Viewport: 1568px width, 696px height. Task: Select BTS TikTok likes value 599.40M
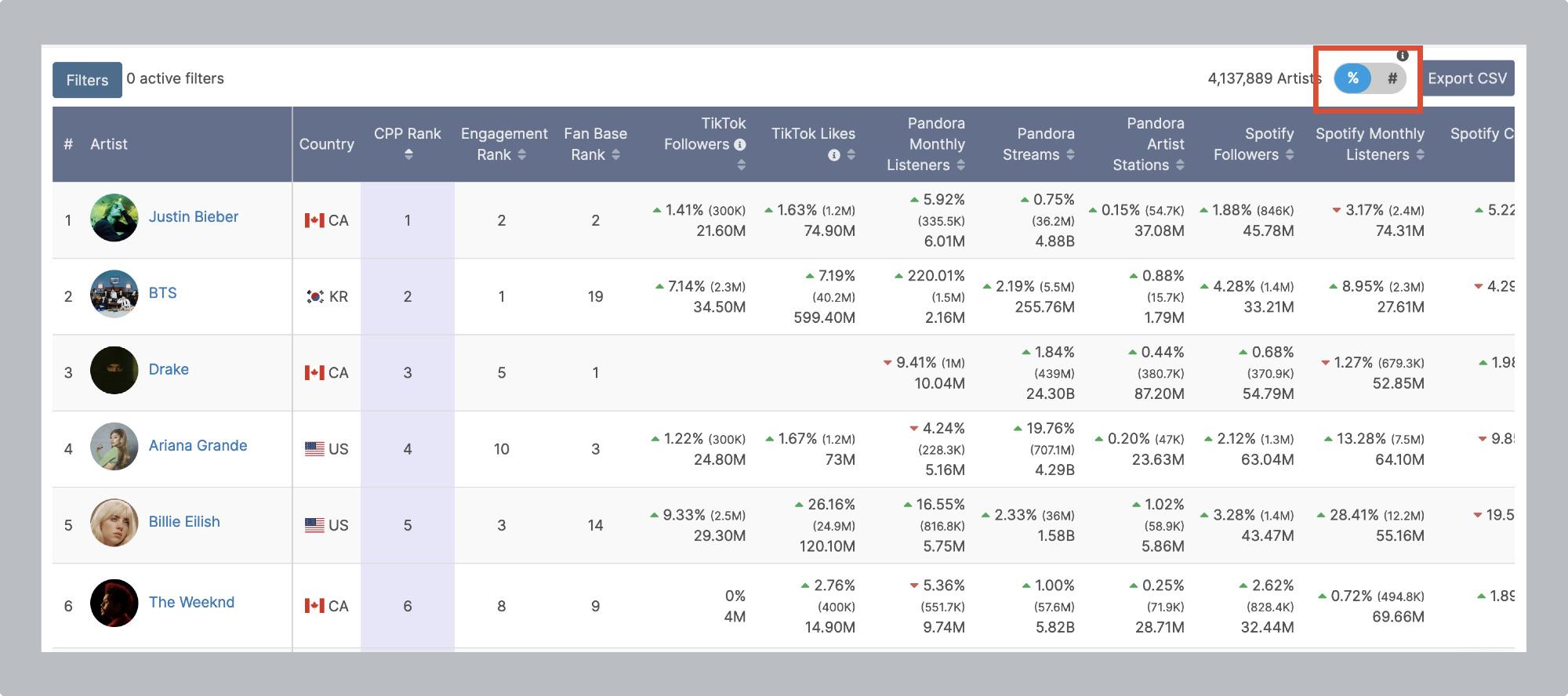pyautogui.click(x=824, y=317)
